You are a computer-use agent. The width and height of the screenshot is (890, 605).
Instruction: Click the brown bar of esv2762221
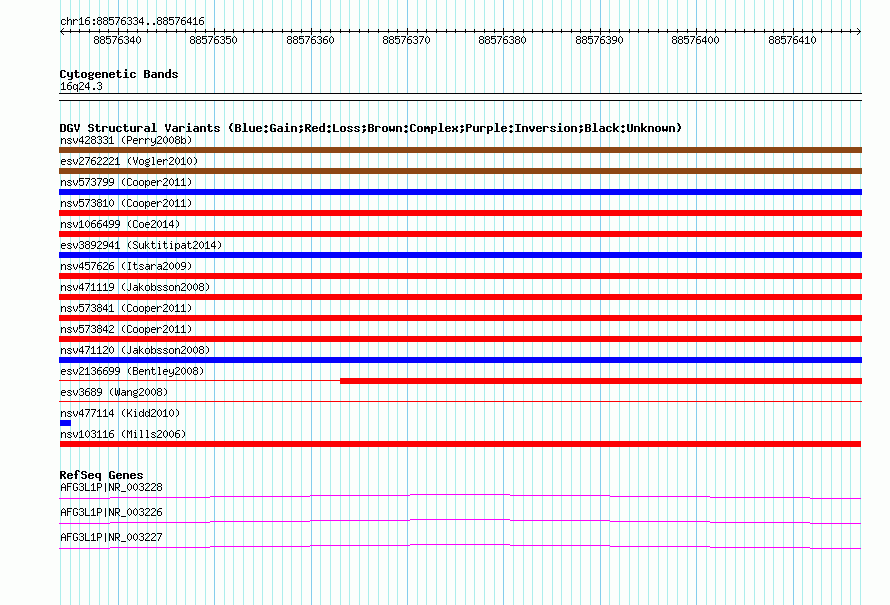460,171
